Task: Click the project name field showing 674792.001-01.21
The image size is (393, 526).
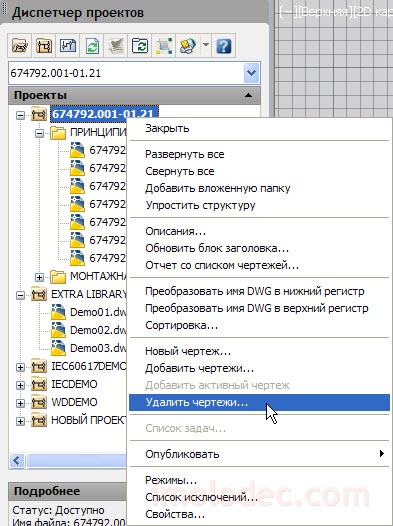Action: (126, 73)
